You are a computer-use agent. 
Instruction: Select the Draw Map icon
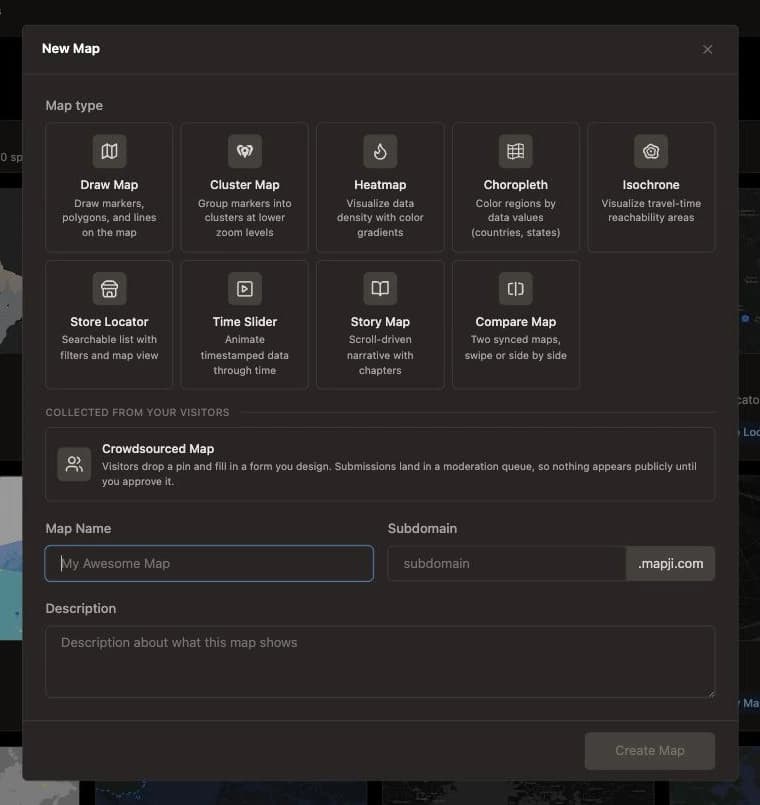coord(109,151)
